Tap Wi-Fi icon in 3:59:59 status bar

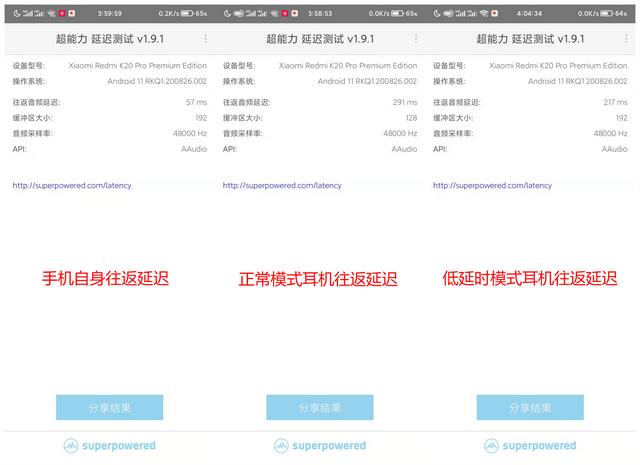pyautogui.click(x=51, y=13)
